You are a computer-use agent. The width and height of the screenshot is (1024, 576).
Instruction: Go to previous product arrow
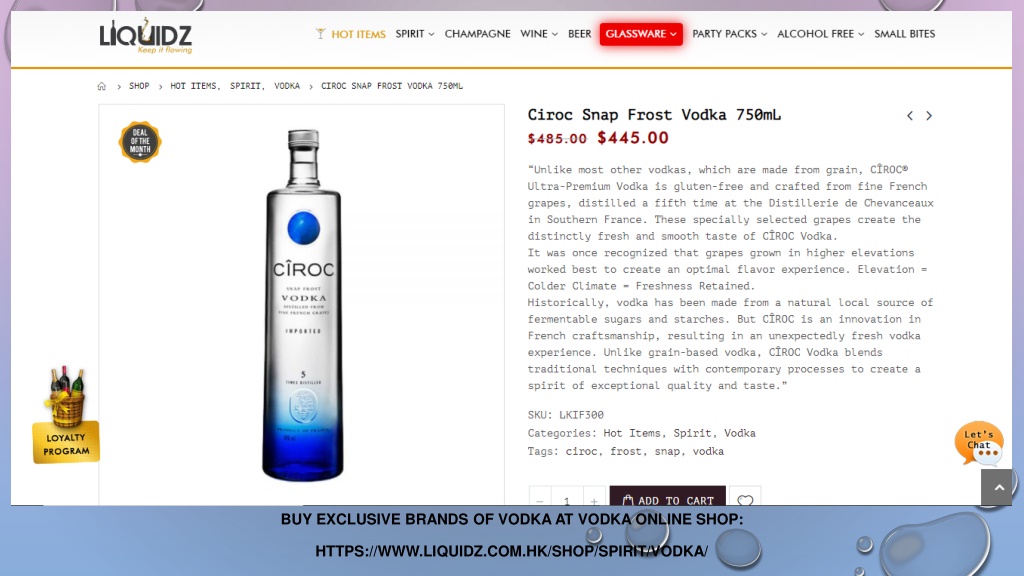(910, 116)
